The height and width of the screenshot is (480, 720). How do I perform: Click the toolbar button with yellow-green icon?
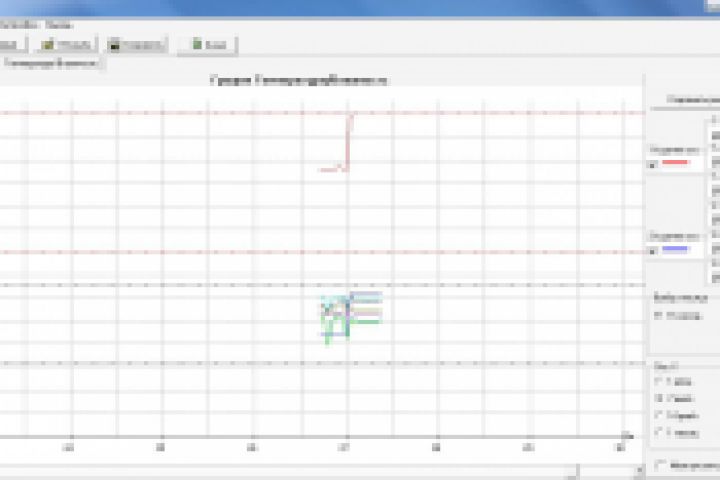click(66, 45)
